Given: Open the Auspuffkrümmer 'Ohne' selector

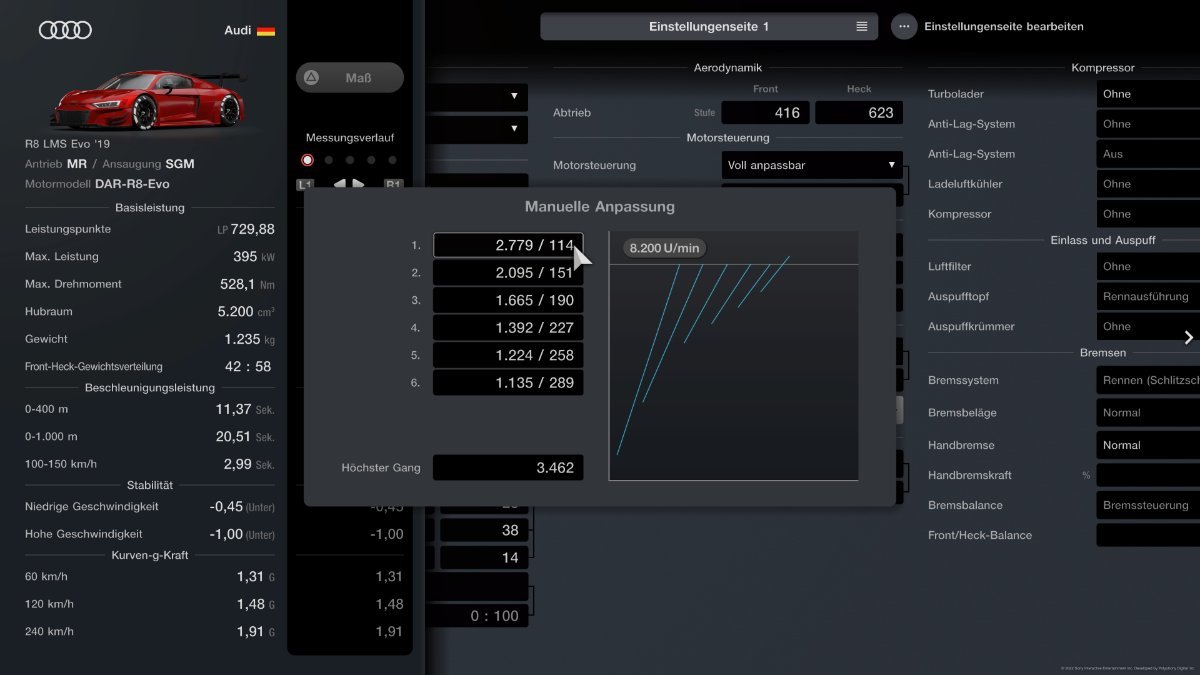Looking at the screenshot, I should 1148,326.
